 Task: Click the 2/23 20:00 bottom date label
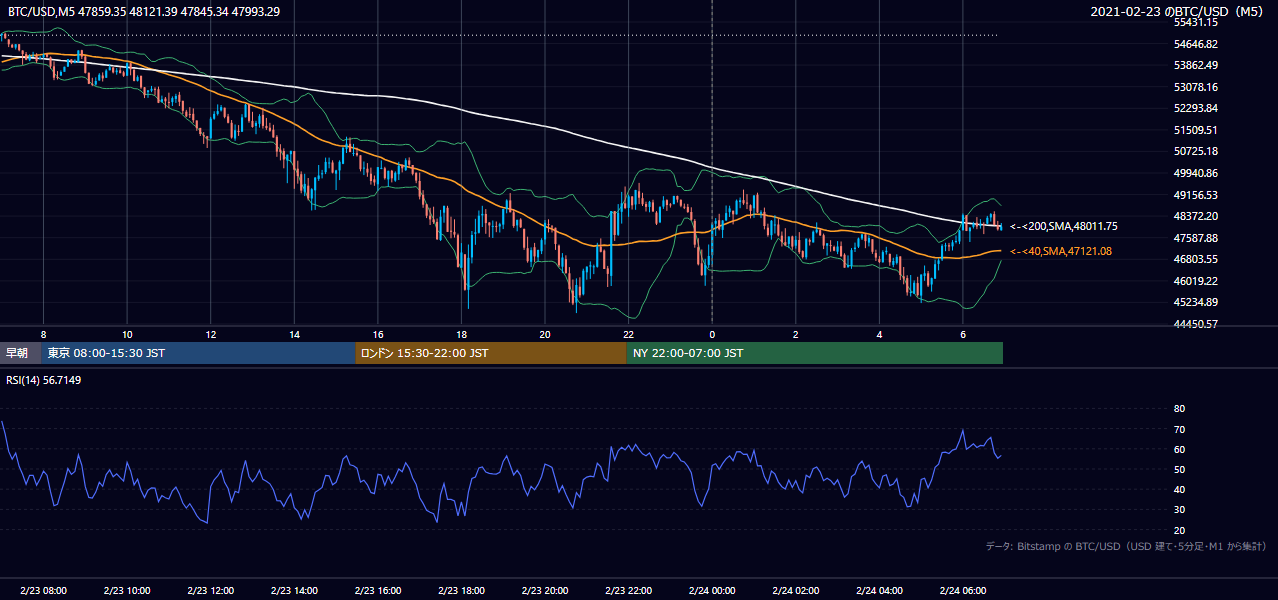(544, 590)
